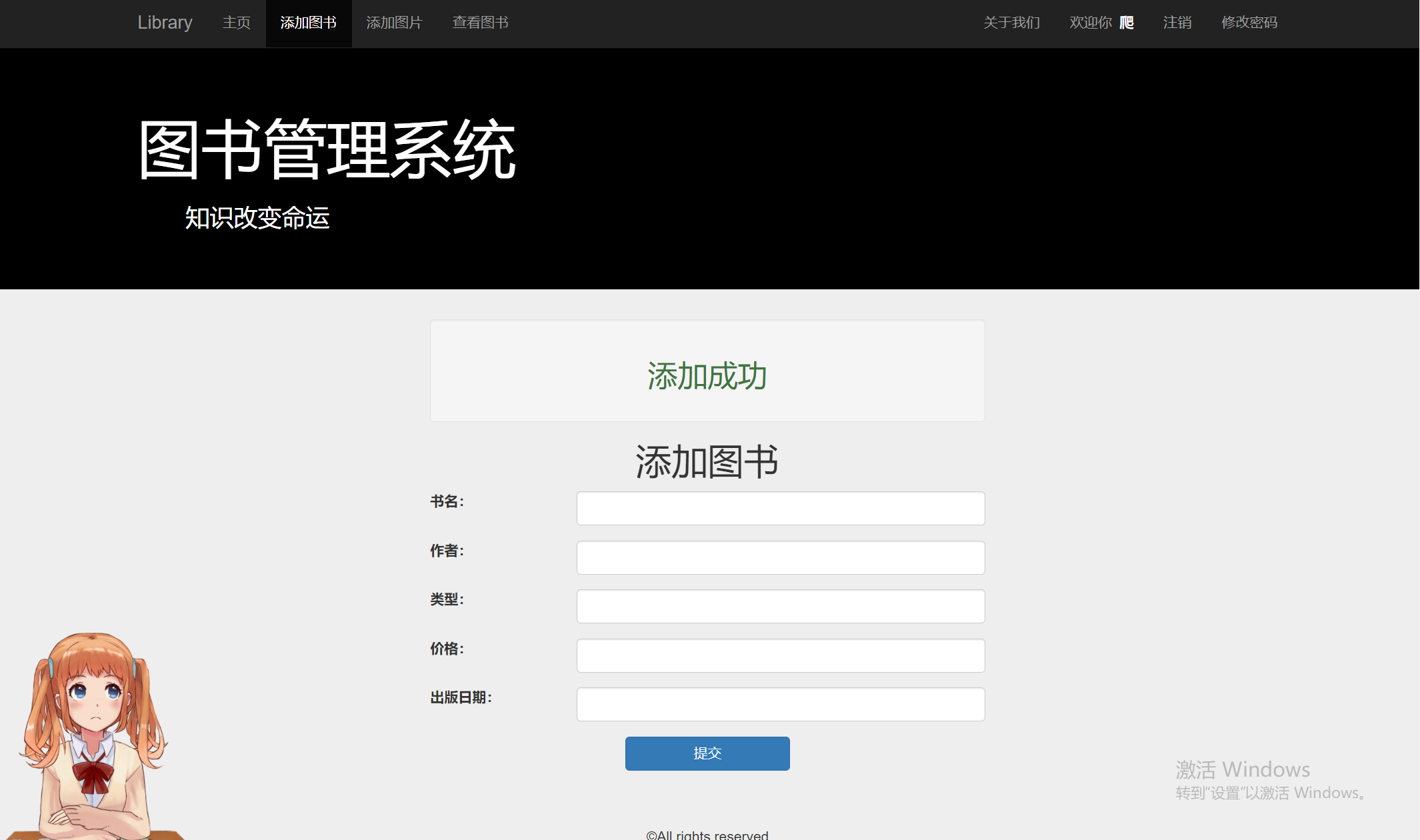Viewport: 1420px width, 840px height.
Task: Open the 修改密码 page
Action: click(x=1249, y=23)
